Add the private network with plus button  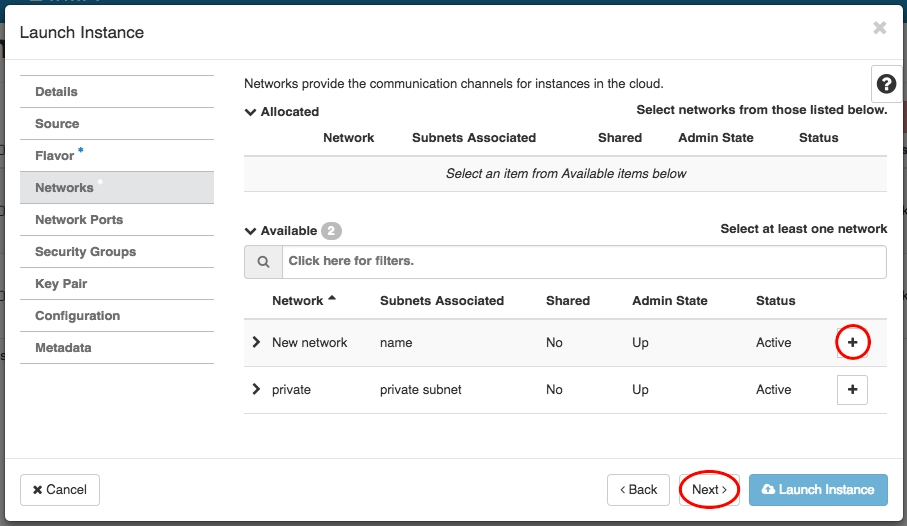point(852,389)
